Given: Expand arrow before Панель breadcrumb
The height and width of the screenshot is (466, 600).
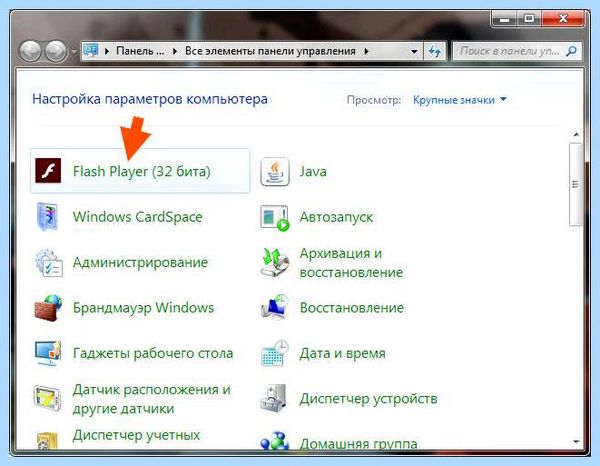Looking at the screenshot, I should [107, 51].
